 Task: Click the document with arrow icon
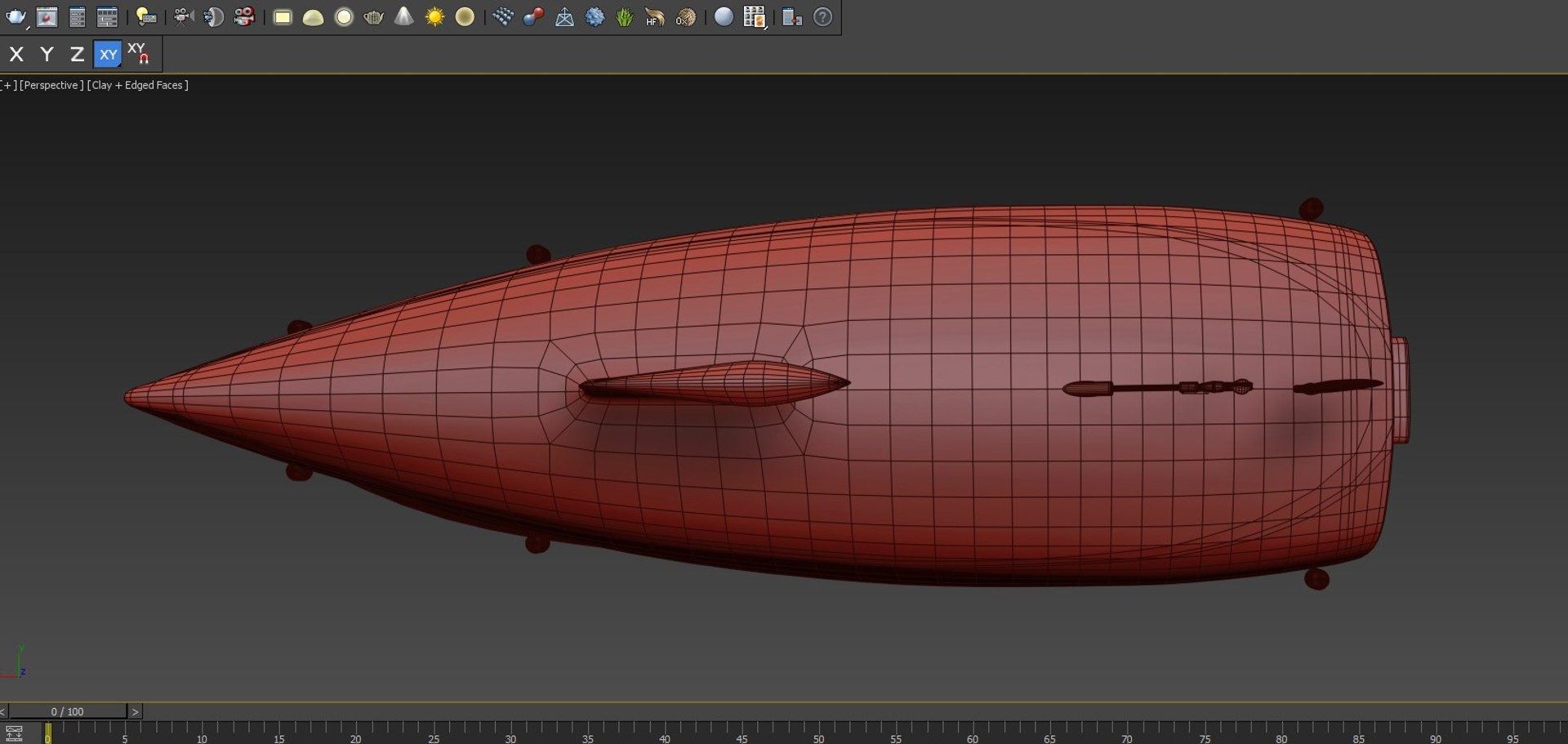[x=791, y=17]
